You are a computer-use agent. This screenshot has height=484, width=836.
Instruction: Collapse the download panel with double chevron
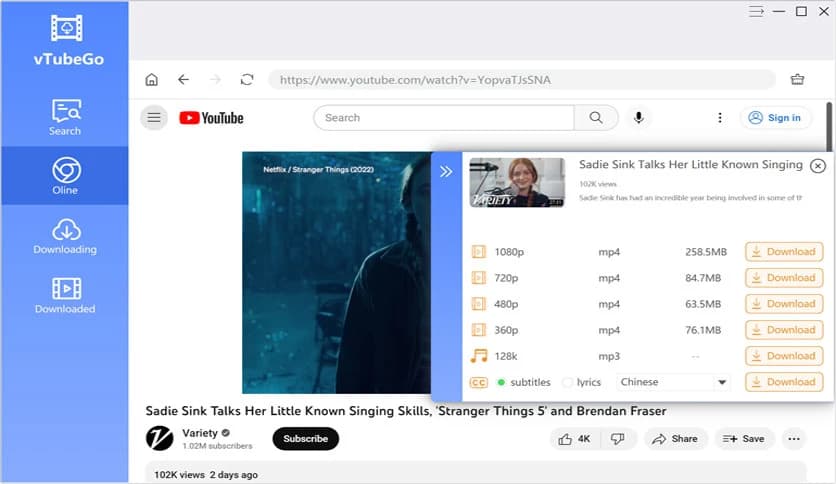point(446,171)
